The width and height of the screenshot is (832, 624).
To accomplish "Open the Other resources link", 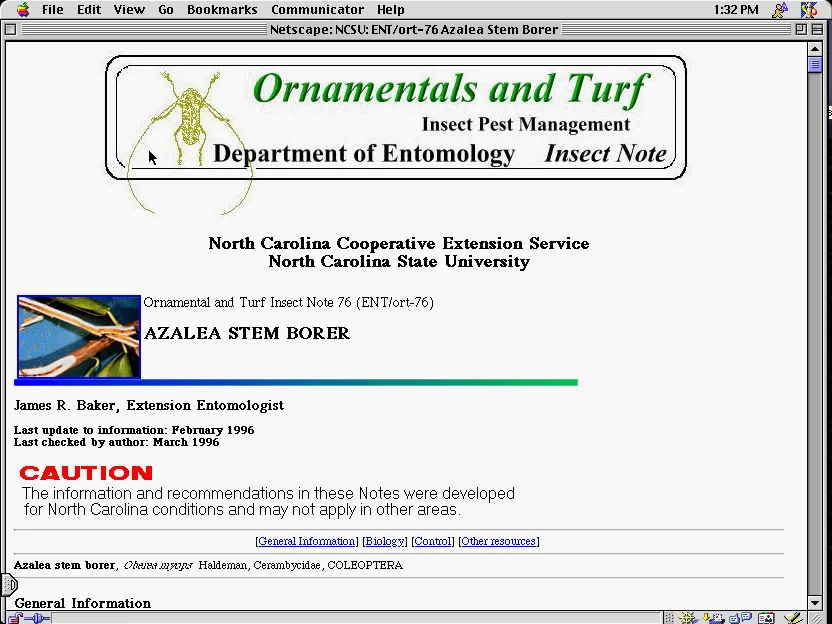I will point(498,541).
